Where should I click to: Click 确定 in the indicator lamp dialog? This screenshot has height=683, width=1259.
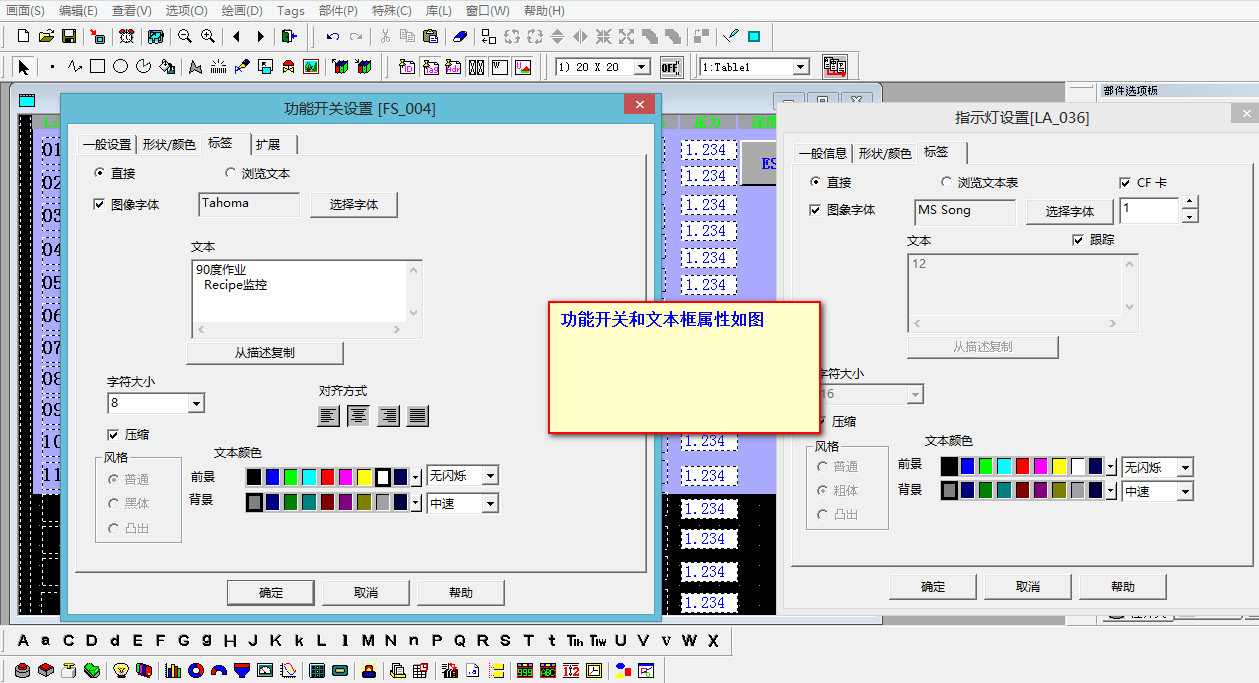(x=932, y=587)
